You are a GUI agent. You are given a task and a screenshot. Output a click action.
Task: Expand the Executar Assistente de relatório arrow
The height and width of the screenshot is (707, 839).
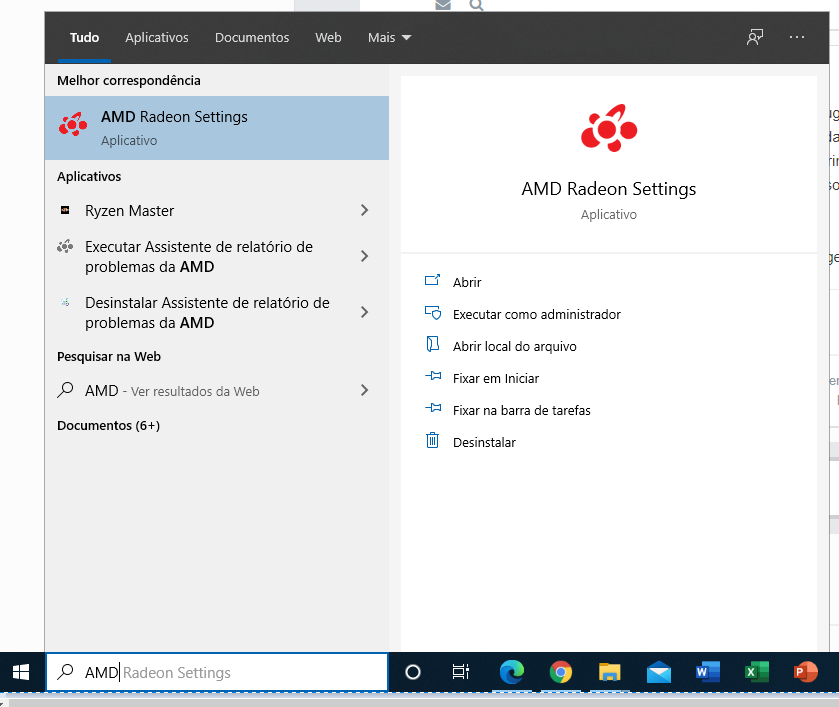point(364,256)
